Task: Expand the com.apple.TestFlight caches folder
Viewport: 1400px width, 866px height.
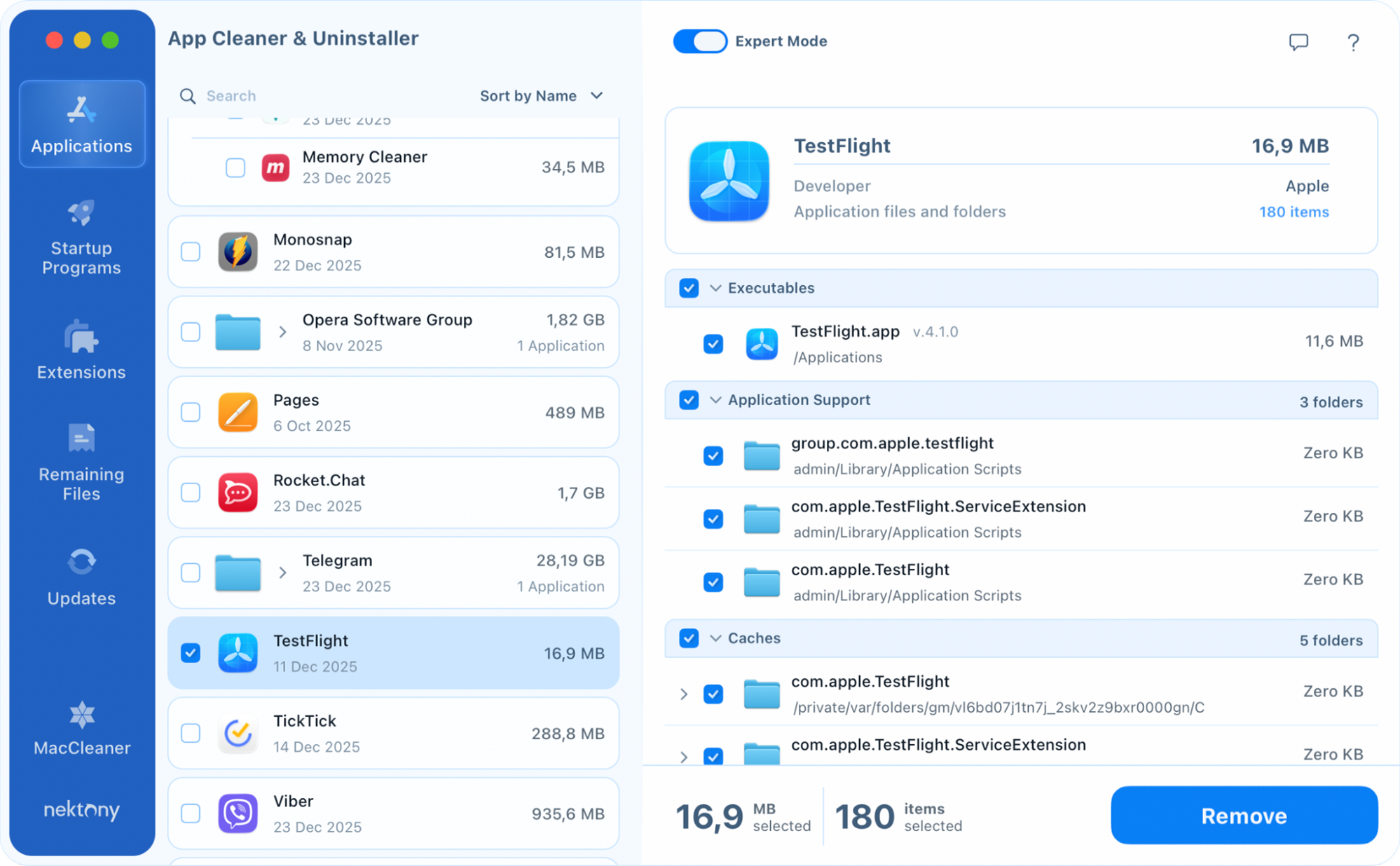Action: 683,694
